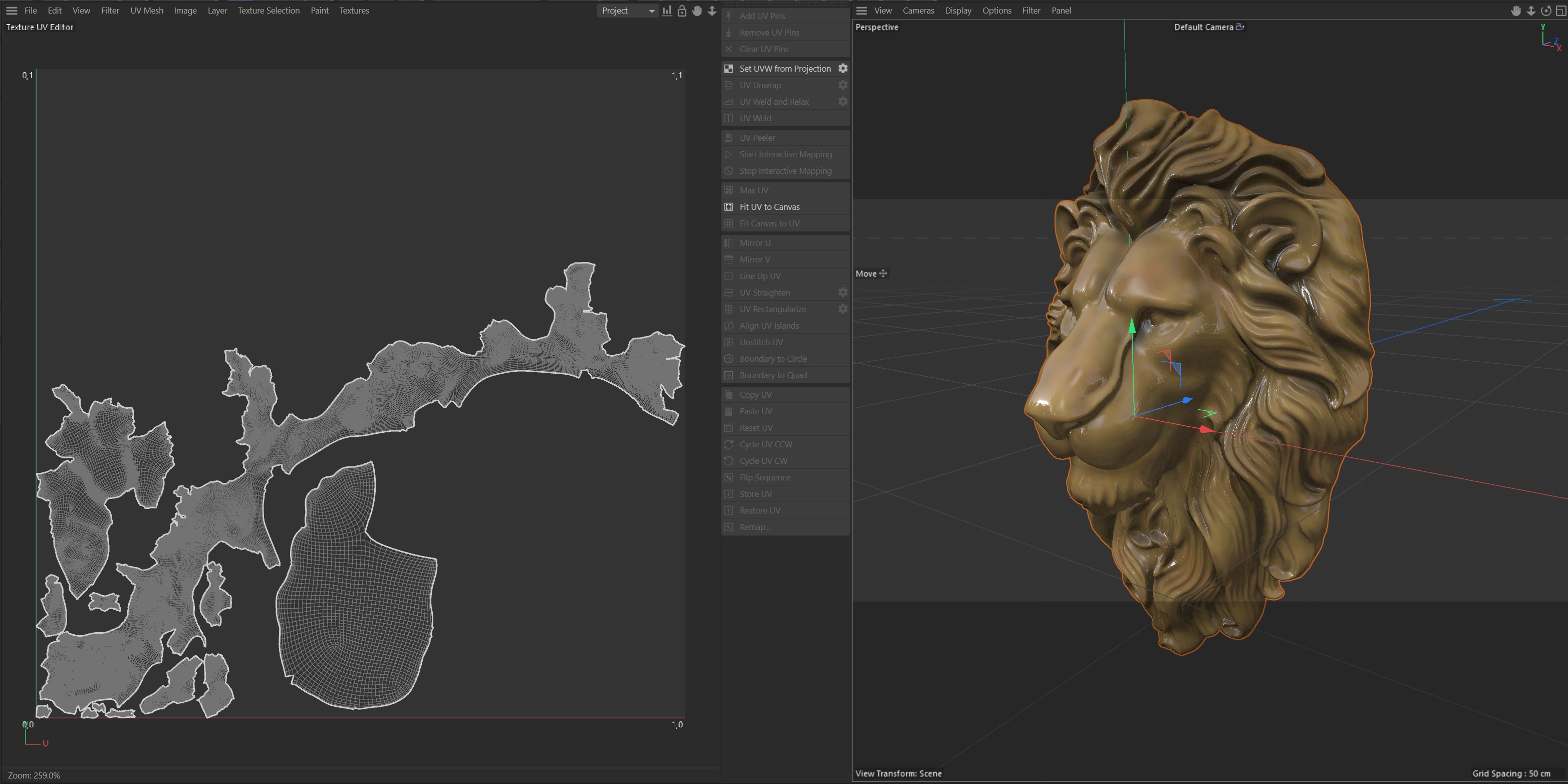Viewport: 1568px width, 784px height.
Task: Toggle the lock icon in the UV editor header
Action: (682, 11)
